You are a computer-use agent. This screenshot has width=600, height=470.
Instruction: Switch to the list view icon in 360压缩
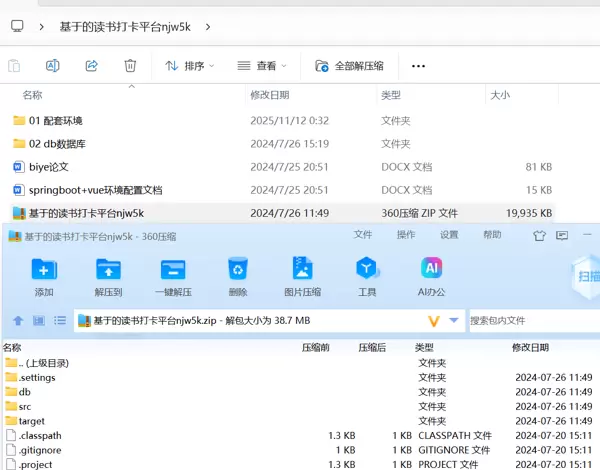(x=61, y=321)
